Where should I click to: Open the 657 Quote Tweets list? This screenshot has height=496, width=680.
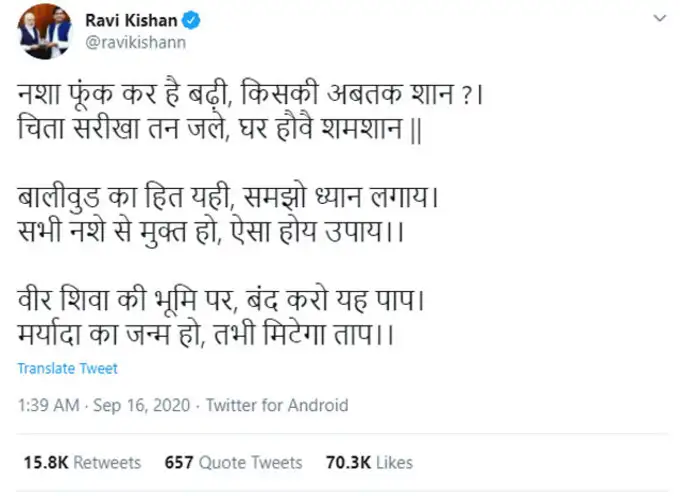click(x=234, y=462)
